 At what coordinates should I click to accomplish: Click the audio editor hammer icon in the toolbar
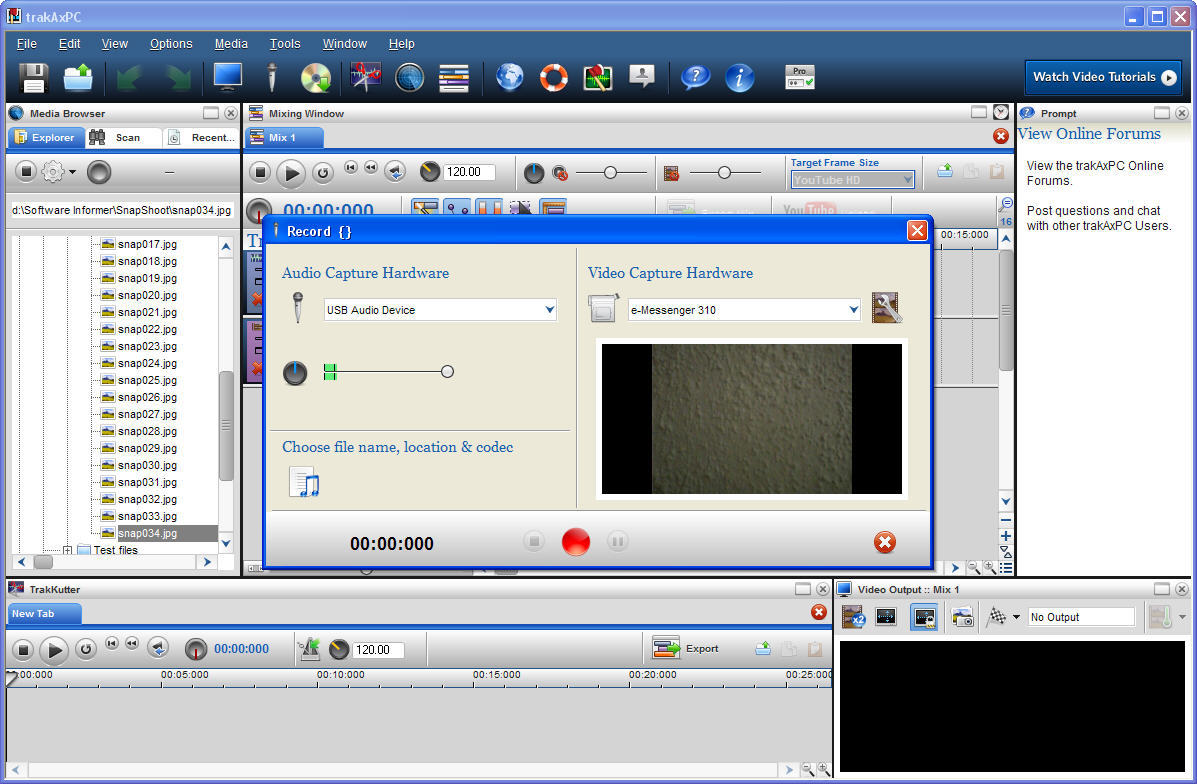point(598,78)
